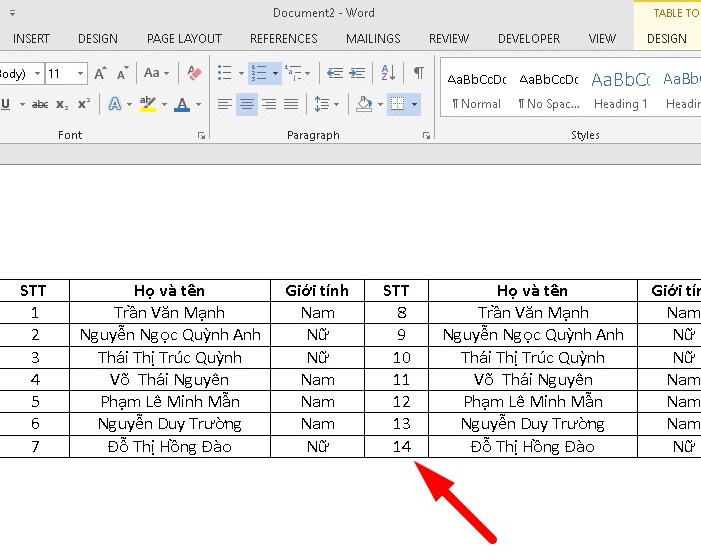Click Text Effects icon
This screenshot has height=559, width=701.
point(115,104)
